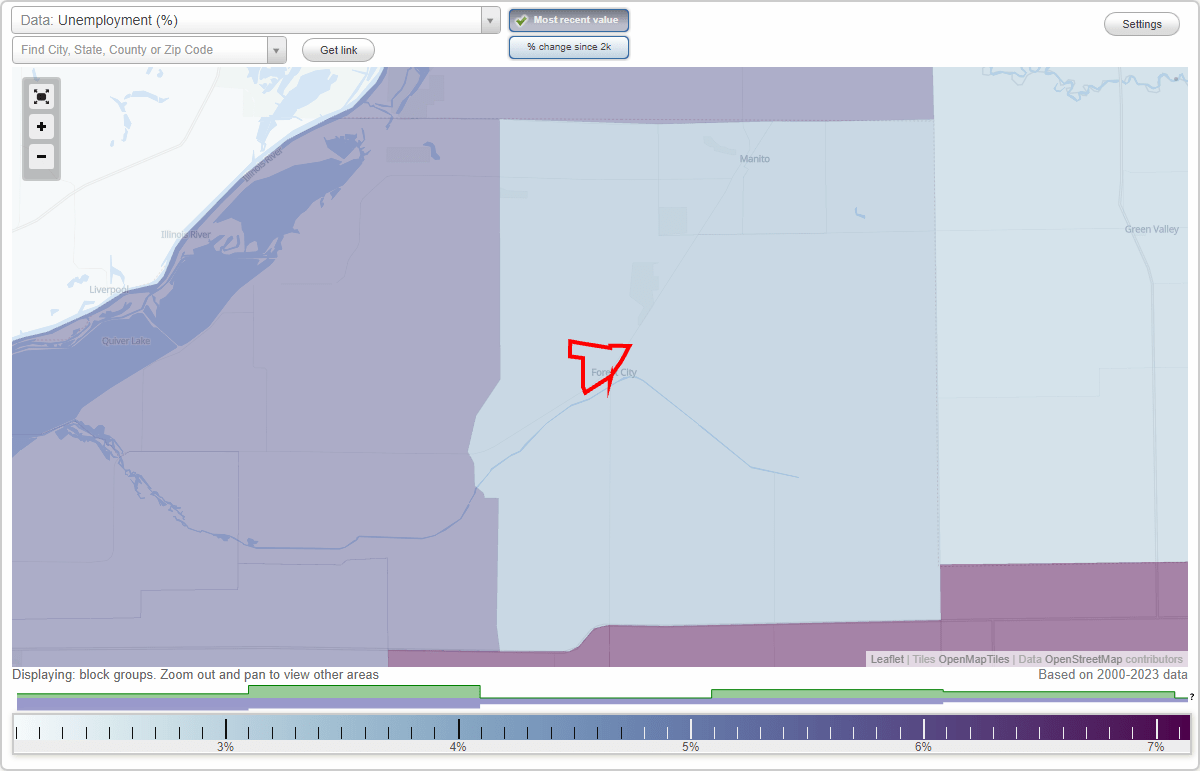Click the 4% mark on color legend
The height and width of the screenshot is (771, 1200).
[x=458, y=746]
